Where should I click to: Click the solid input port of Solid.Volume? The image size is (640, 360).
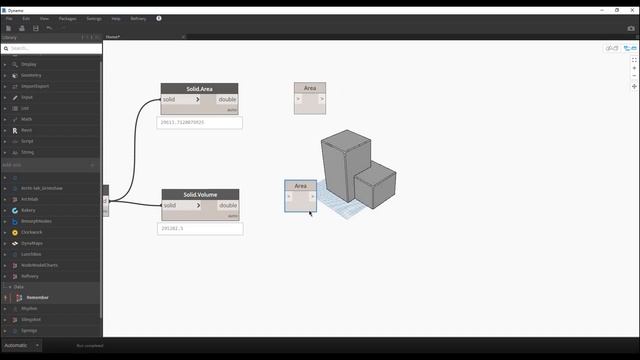[181, 205]
